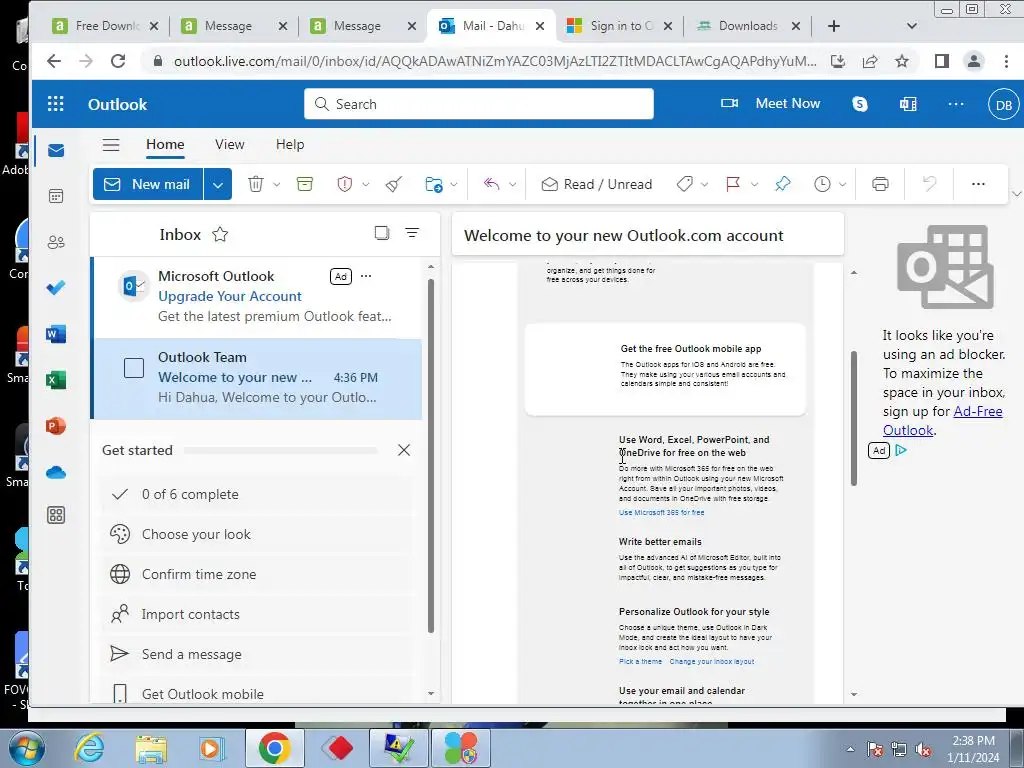
Task: Click the Categorize tag icon
Action: pyautogui.click(x=684, y=184)
